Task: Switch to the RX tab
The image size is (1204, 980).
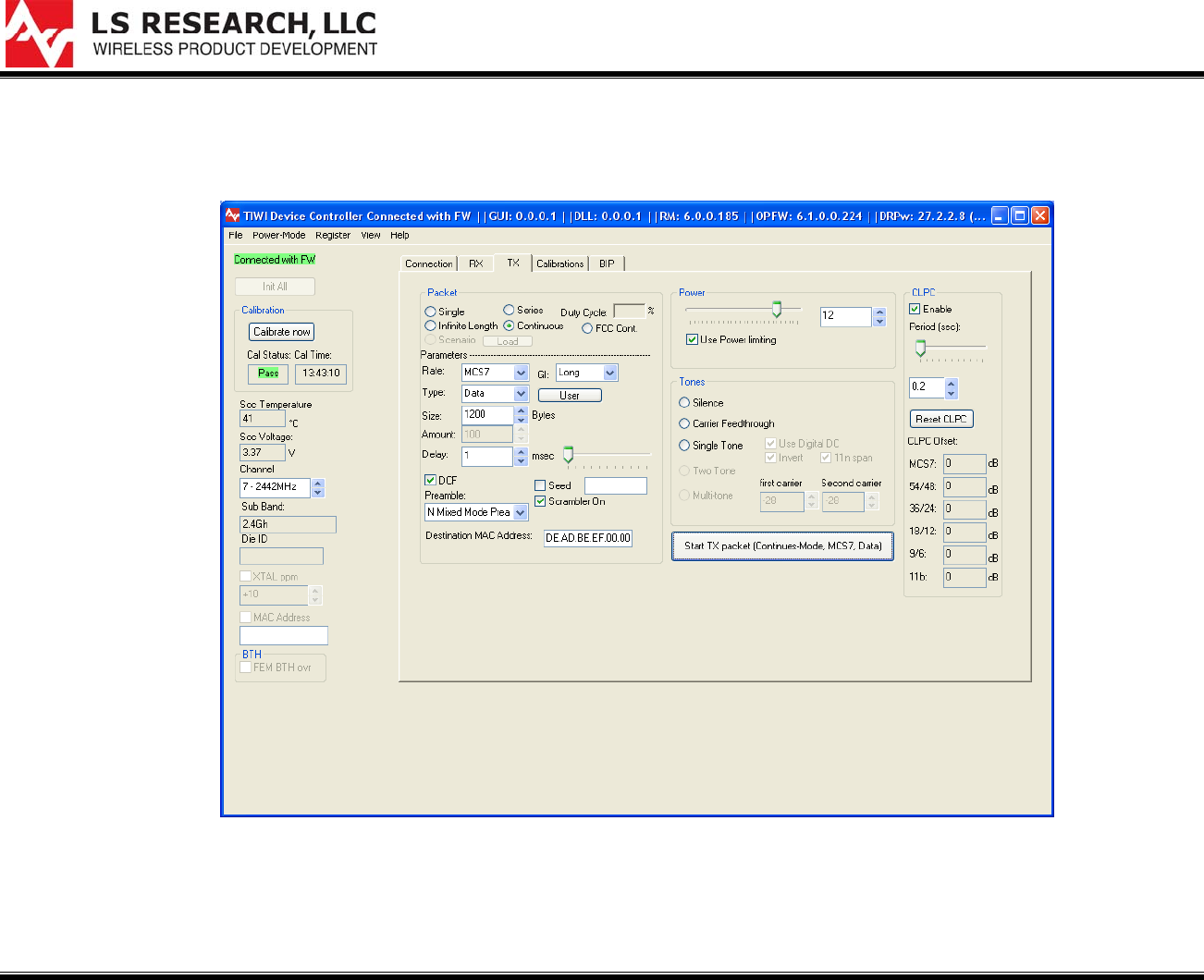Action: [476, 263]
